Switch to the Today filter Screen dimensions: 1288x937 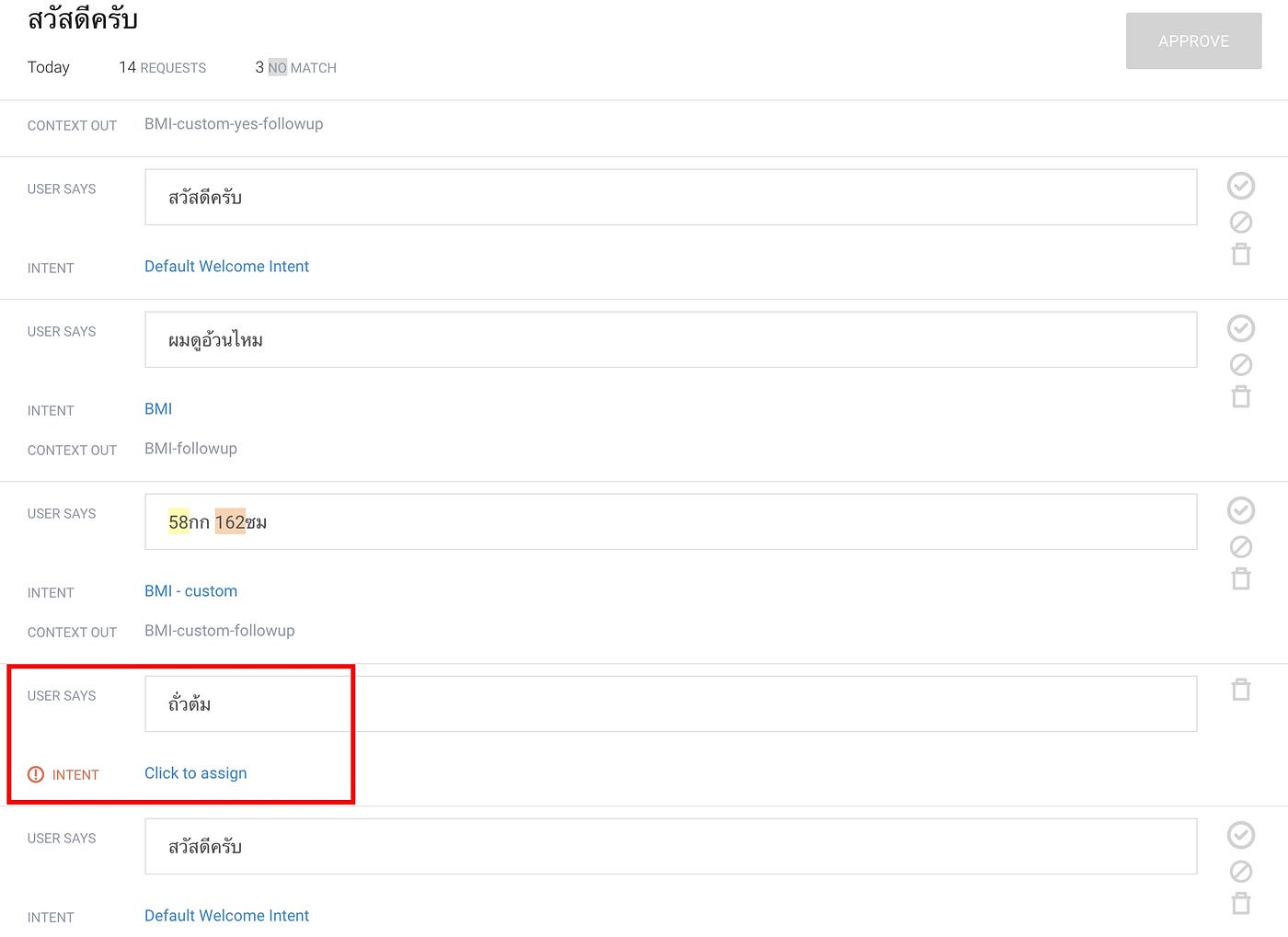click(x=48, y=67)
